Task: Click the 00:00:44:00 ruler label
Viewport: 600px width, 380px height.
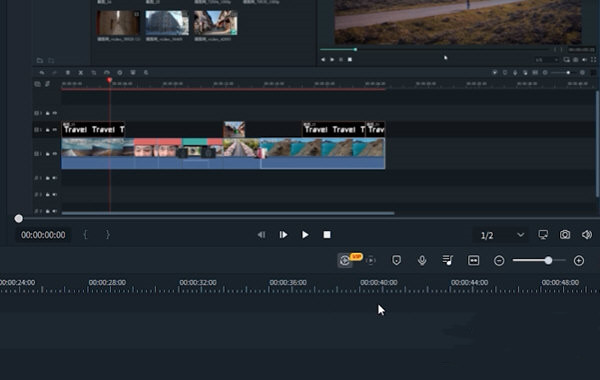Action: (469, 282)
